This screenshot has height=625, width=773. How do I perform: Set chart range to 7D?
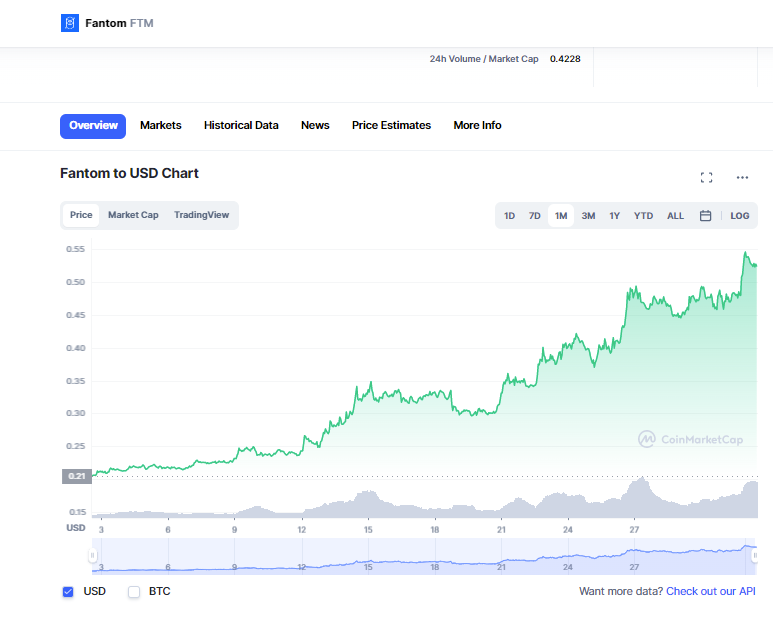click(x=534, y=216)
